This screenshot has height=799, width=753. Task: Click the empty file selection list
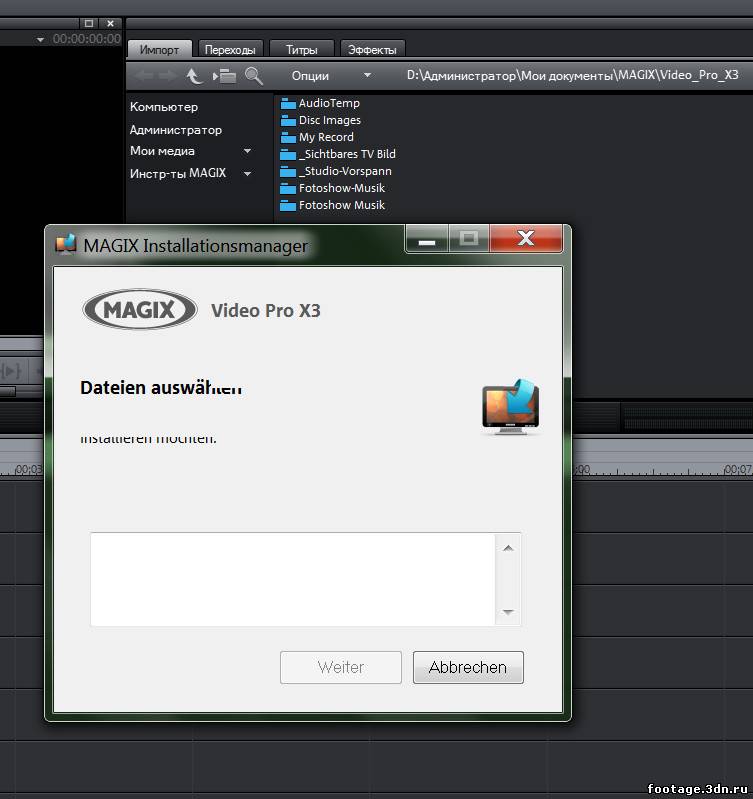(293, 579)
